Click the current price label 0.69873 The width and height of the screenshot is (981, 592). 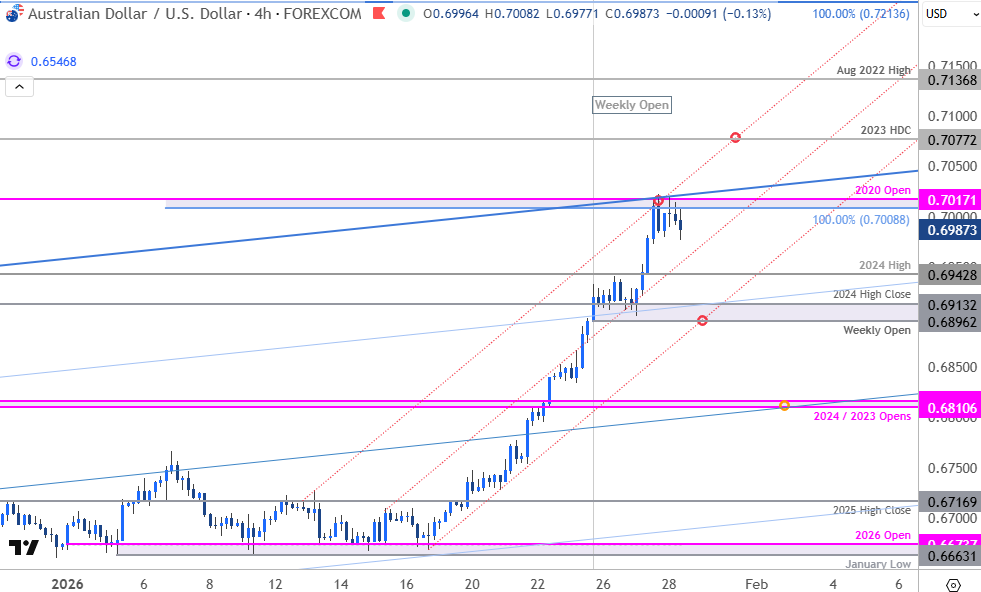(x=950, y=230)
